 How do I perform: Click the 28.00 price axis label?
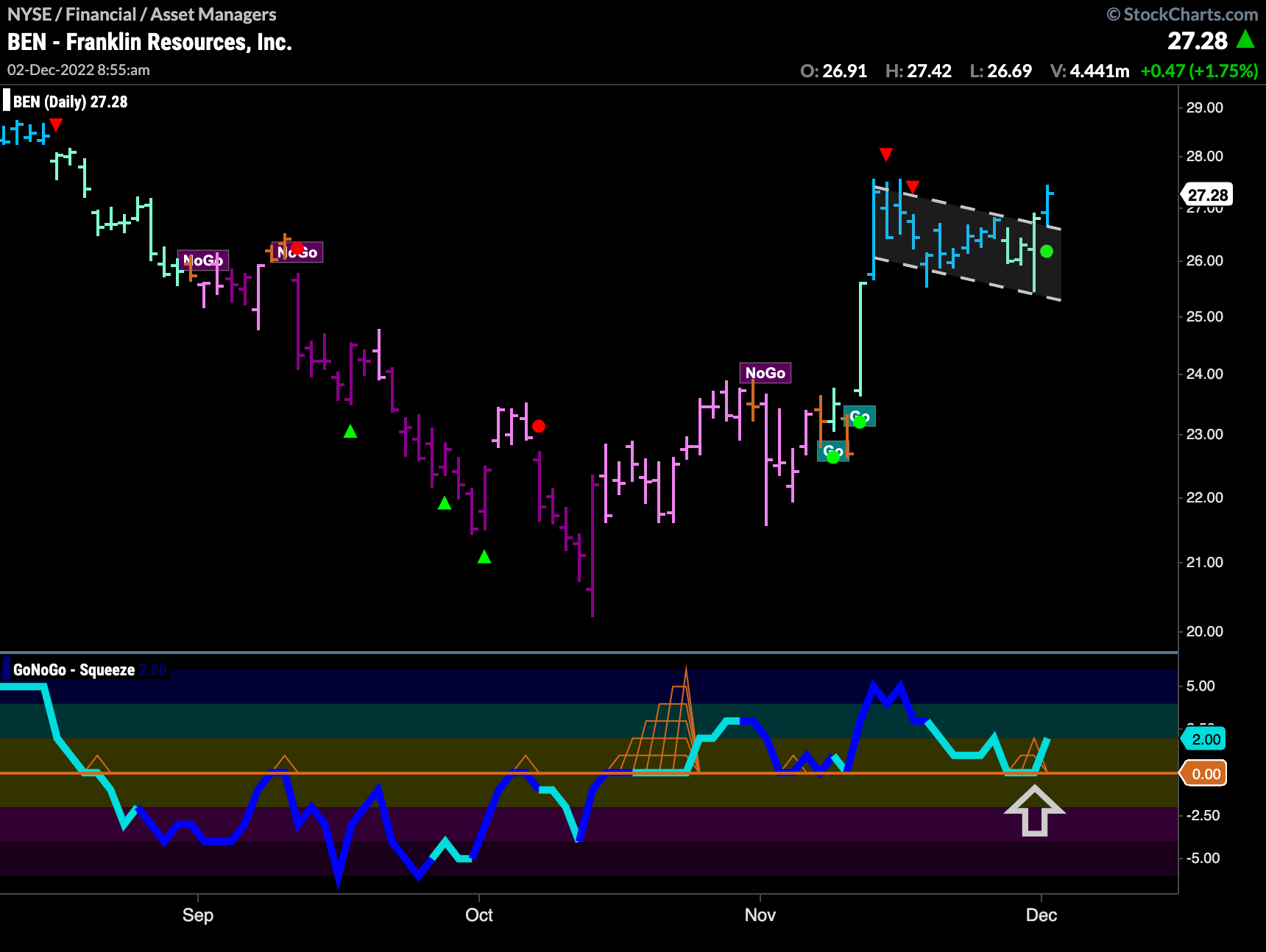tap(1205, 156)
